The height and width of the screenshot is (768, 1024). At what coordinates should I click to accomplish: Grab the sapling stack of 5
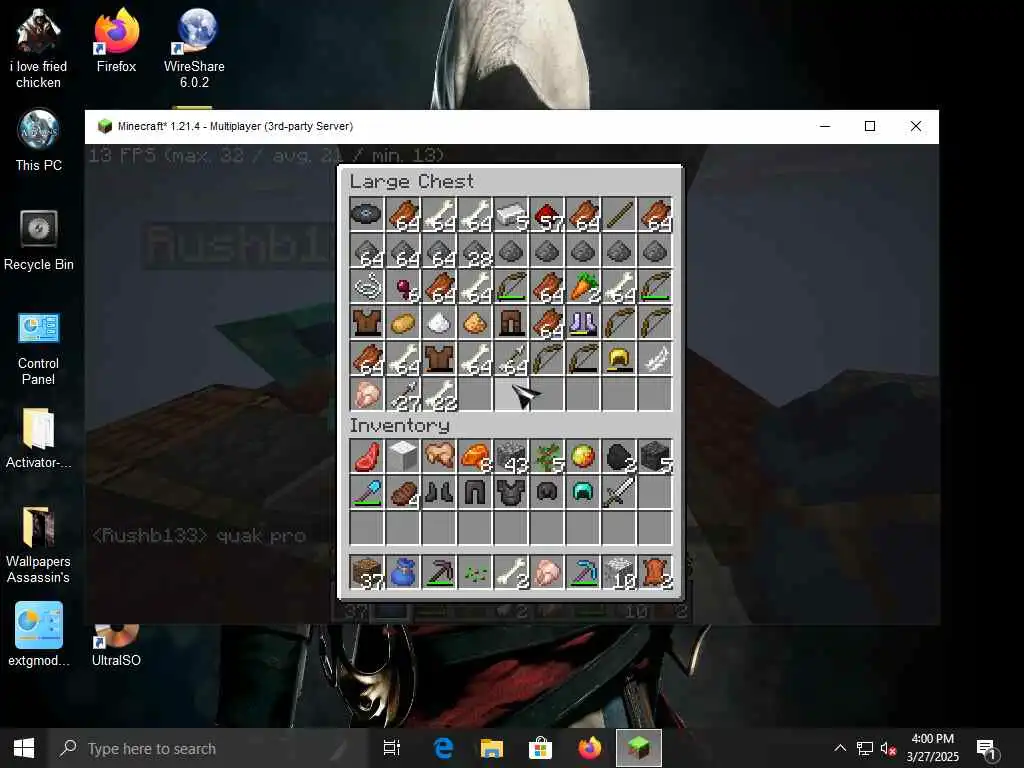point(547,456)
